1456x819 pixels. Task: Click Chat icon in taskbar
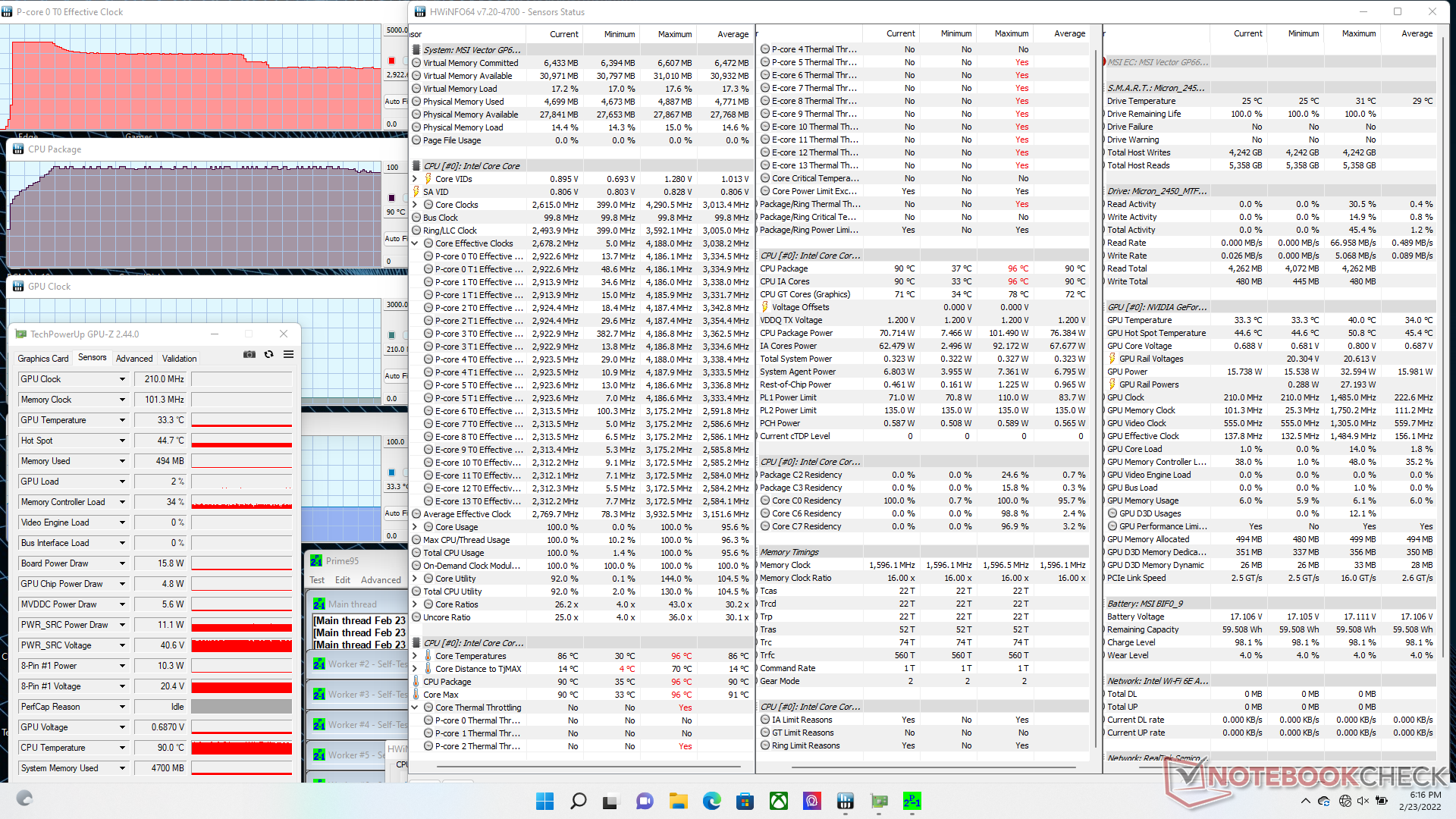point(645,801)
